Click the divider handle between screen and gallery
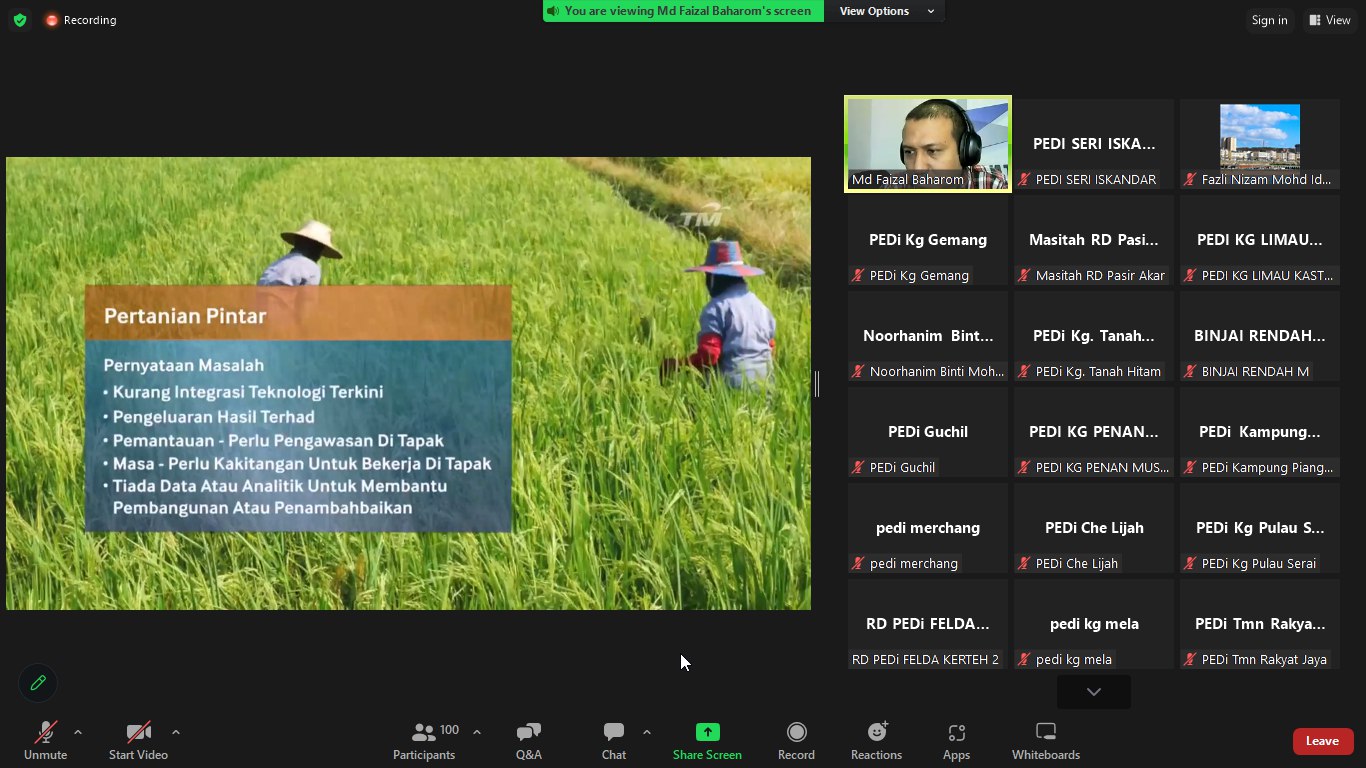The height and width of the screenshot is (768, 1366). pos(817,383)
